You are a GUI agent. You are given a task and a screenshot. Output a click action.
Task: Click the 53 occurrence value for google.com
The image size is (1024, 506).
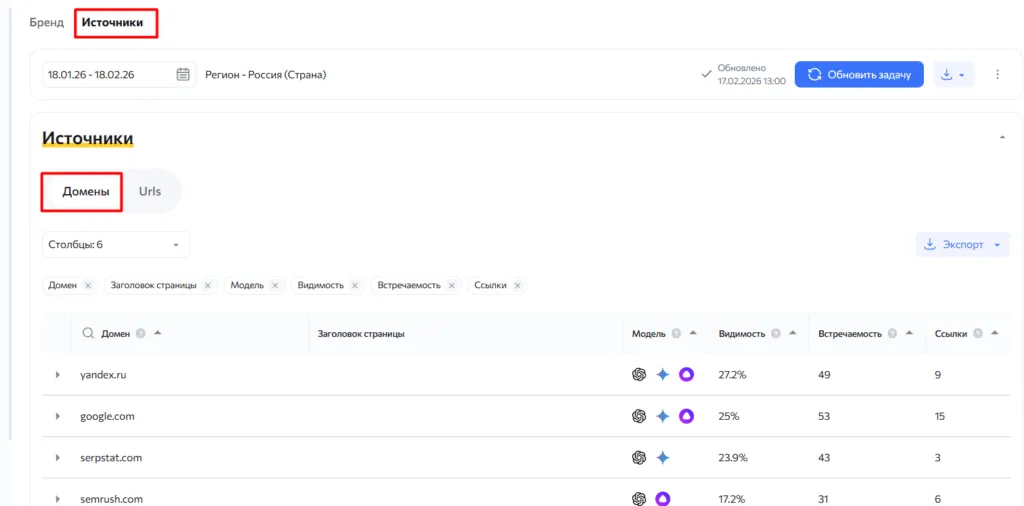pos(824,417)
